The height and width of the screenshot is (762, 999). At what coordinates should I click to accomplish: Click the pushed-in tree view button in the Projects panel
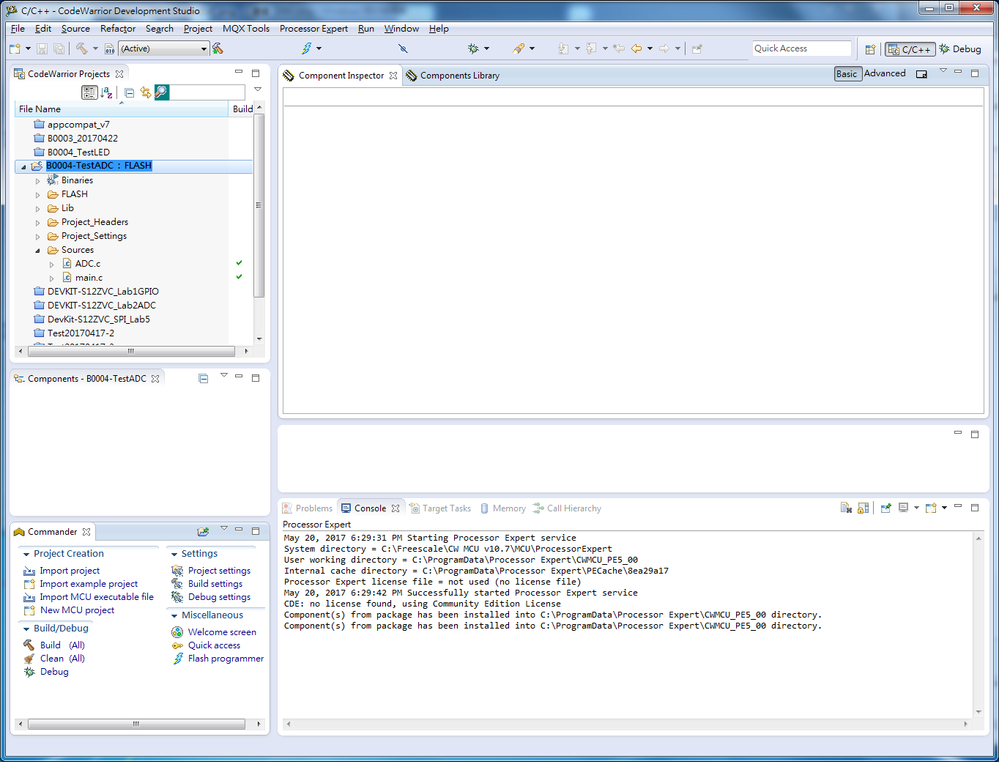[x=89, y=92]
